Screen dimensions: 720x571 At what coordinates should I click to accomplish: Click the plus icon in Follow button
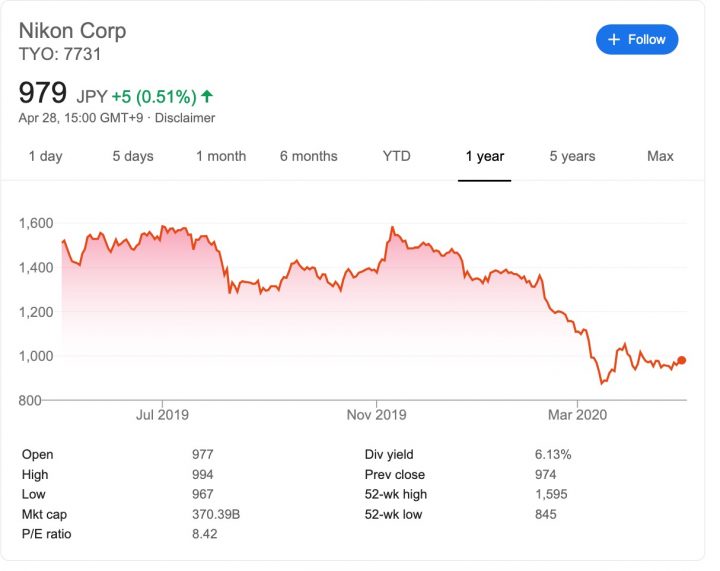point(613,40)
